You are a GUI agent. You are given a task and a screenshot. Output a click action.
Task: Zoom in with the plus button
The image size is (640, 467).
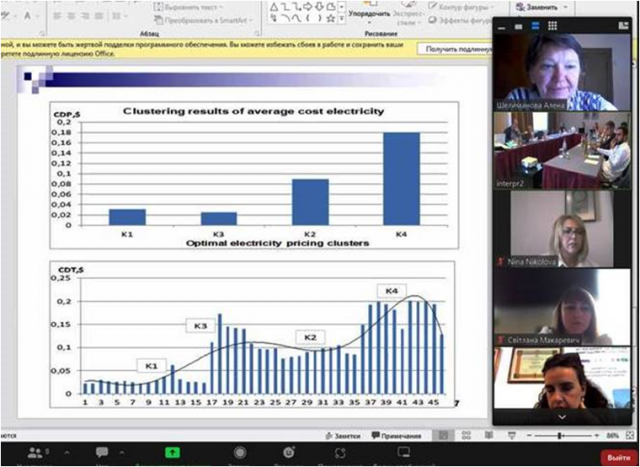[596, 436]
